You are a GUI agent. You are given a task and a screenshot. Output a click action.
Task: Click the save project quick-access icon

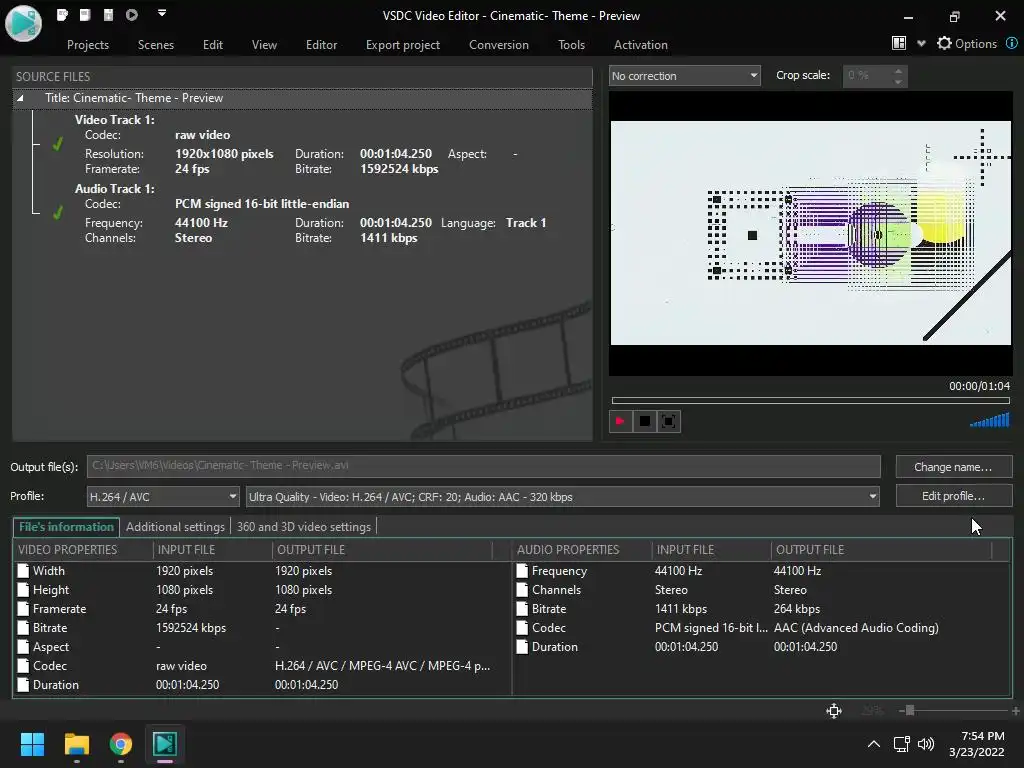coord(108,14)
